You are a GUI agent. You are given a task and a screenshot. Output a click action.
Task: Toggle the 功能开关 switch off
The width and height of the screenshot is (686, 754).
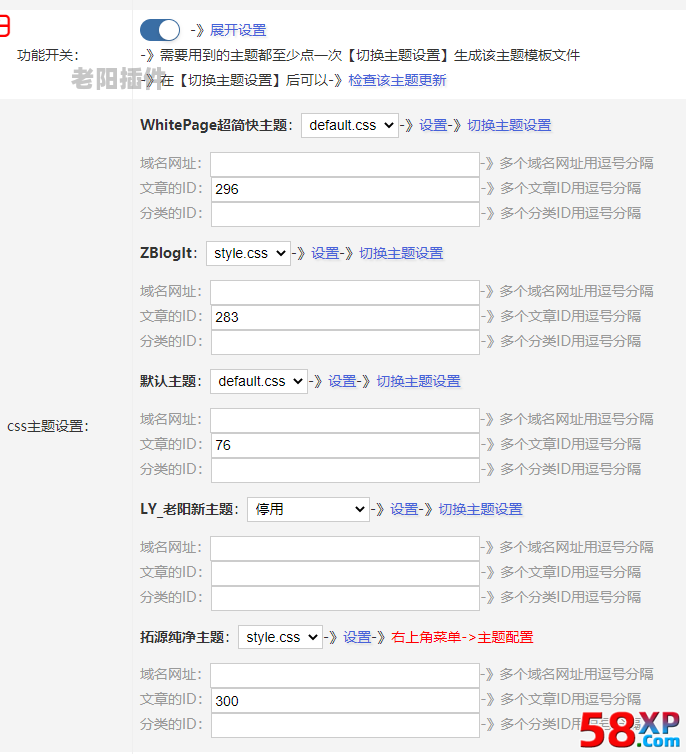point(160,30)
